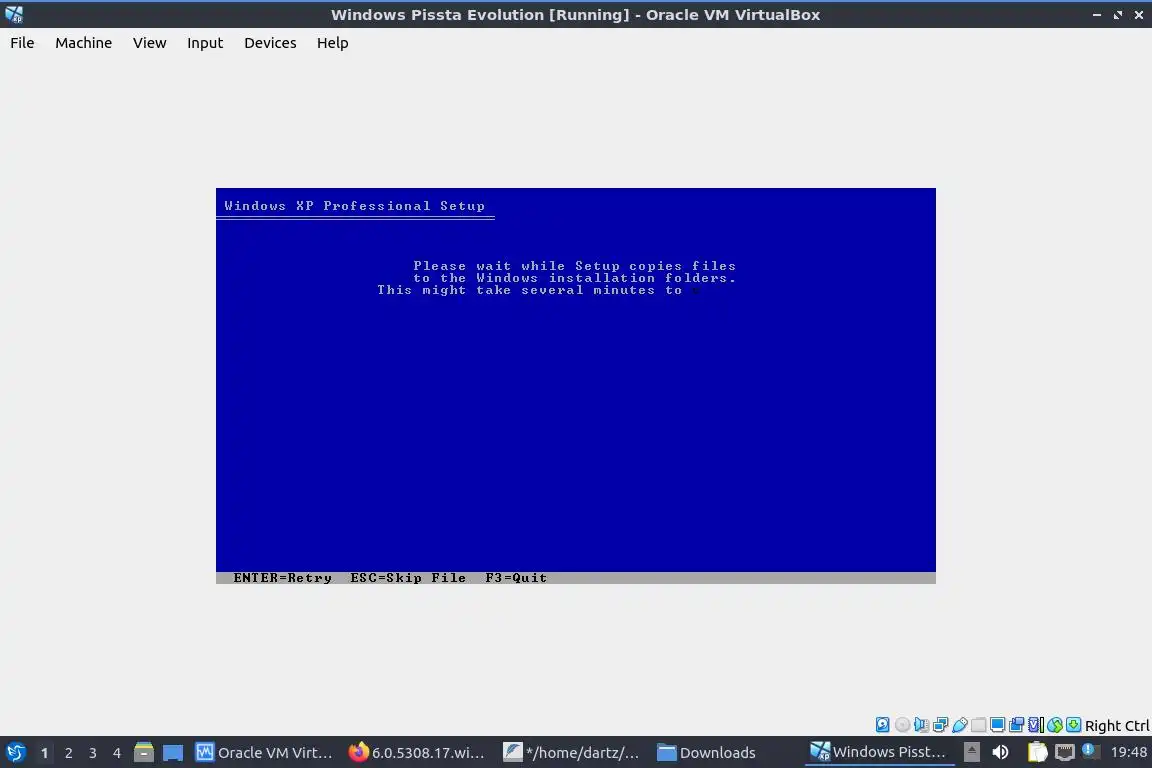Click the network adapters indicator icon
Image resolution: width=1152 pixels, height=768 pixels.
click(x=940, y=725)
